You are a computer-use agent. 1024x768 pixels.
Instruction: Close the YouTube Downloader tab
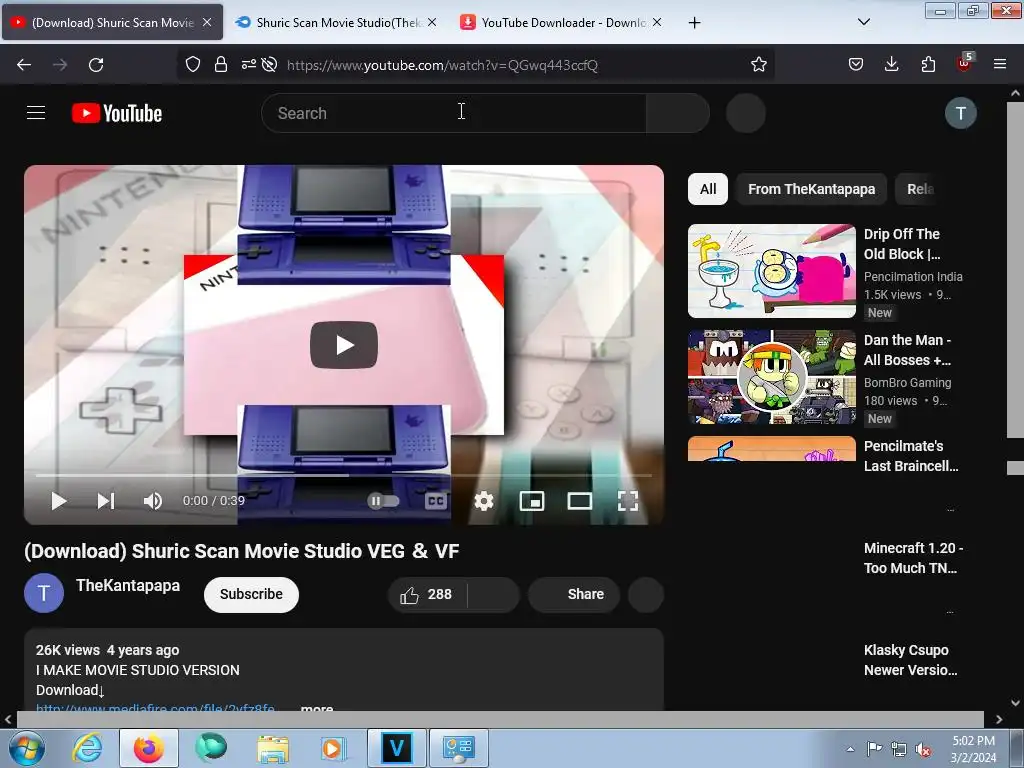657,22
